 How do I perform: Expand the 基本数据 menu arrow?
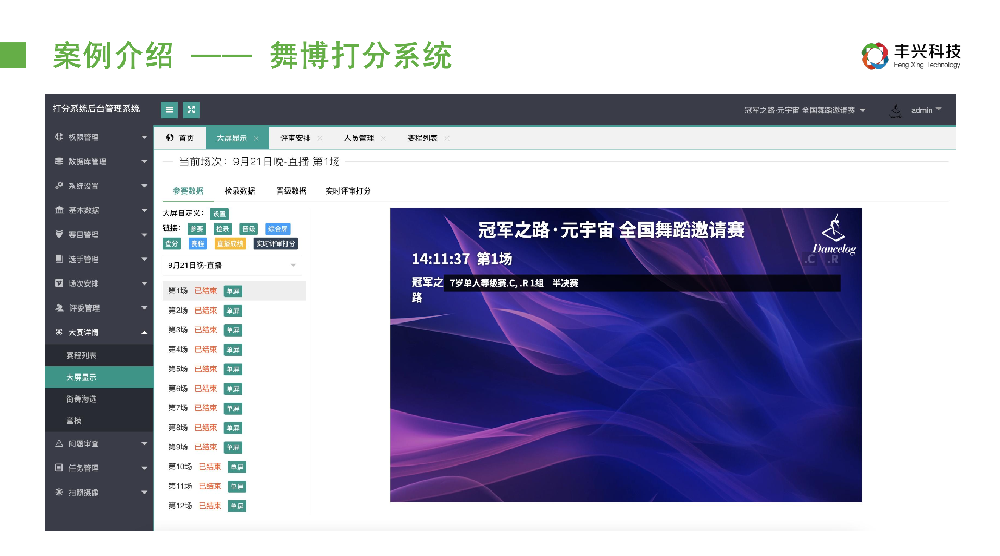click(144, 210)
